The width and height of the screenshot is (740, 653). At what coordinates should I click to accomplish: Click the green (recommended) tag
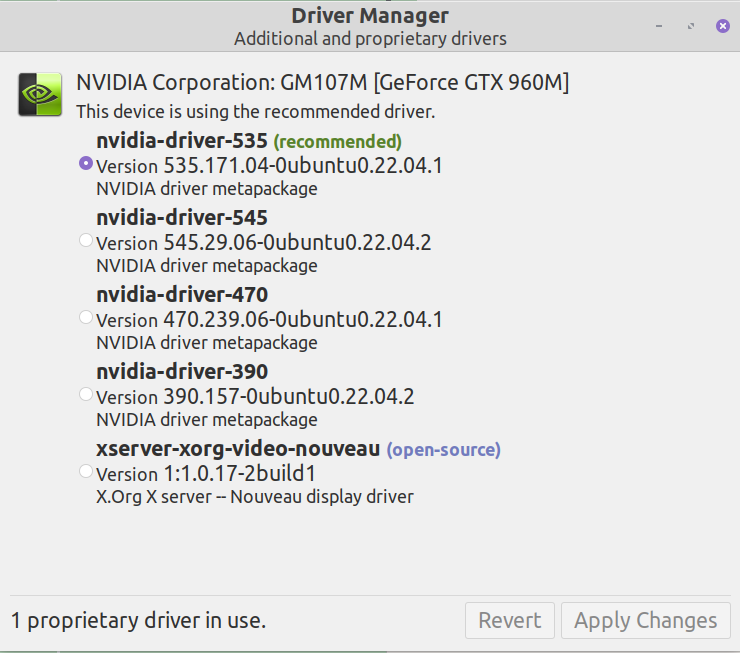337,142
